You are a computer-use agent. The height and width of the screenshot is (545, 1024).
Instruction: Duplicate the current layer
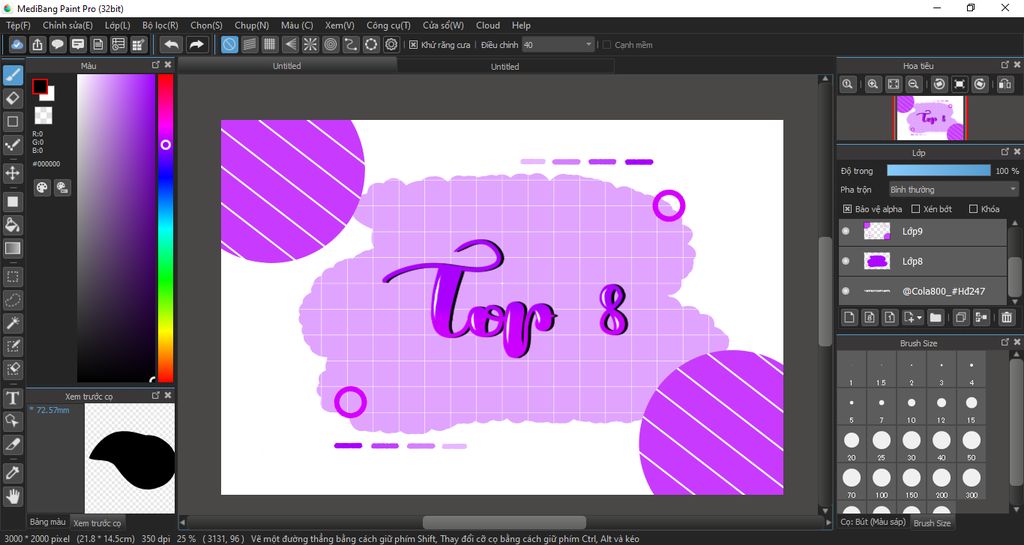[961, 317]
